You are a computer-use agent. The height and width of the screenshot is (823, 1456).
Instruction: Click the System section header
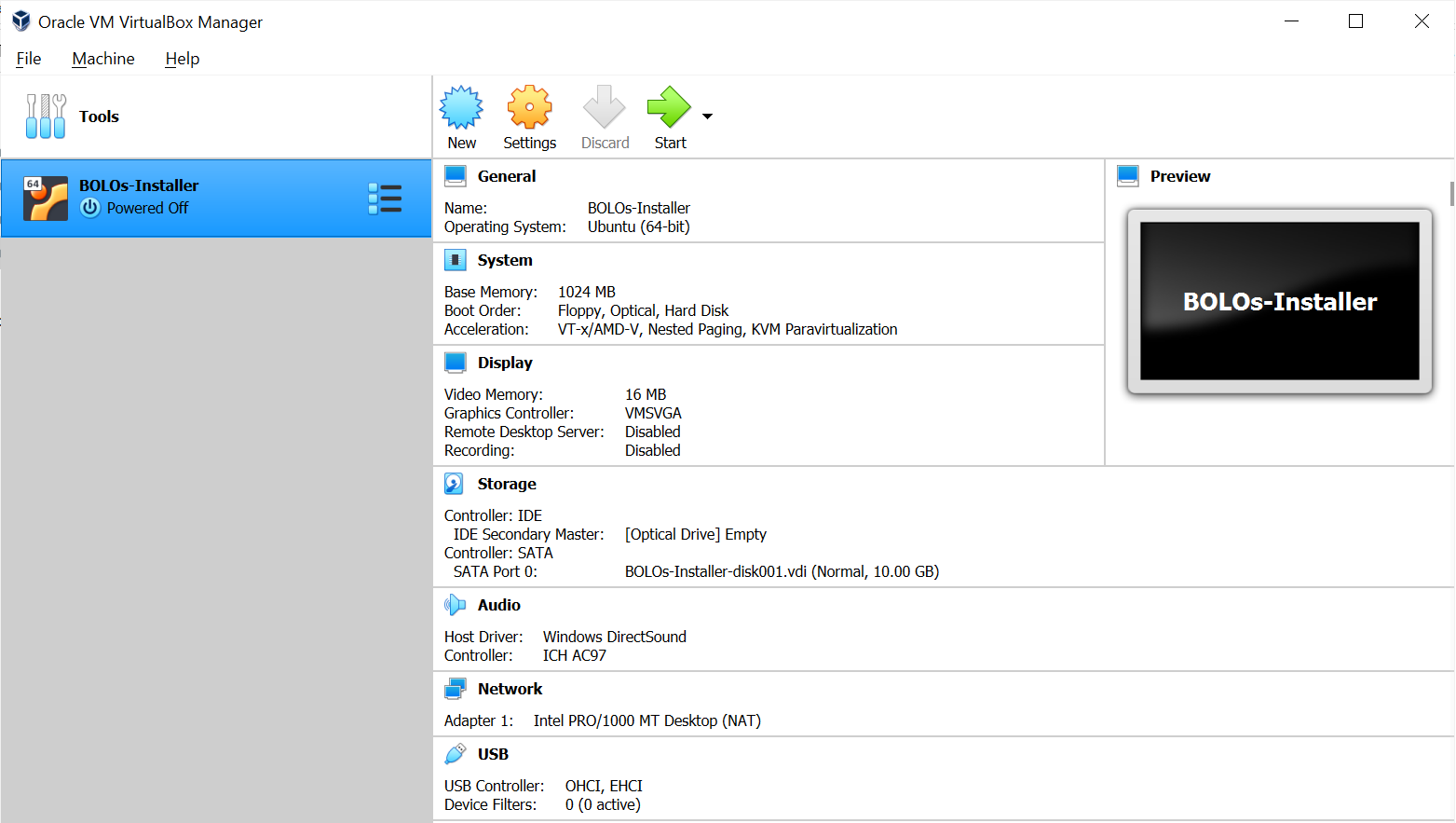point(505,260)
